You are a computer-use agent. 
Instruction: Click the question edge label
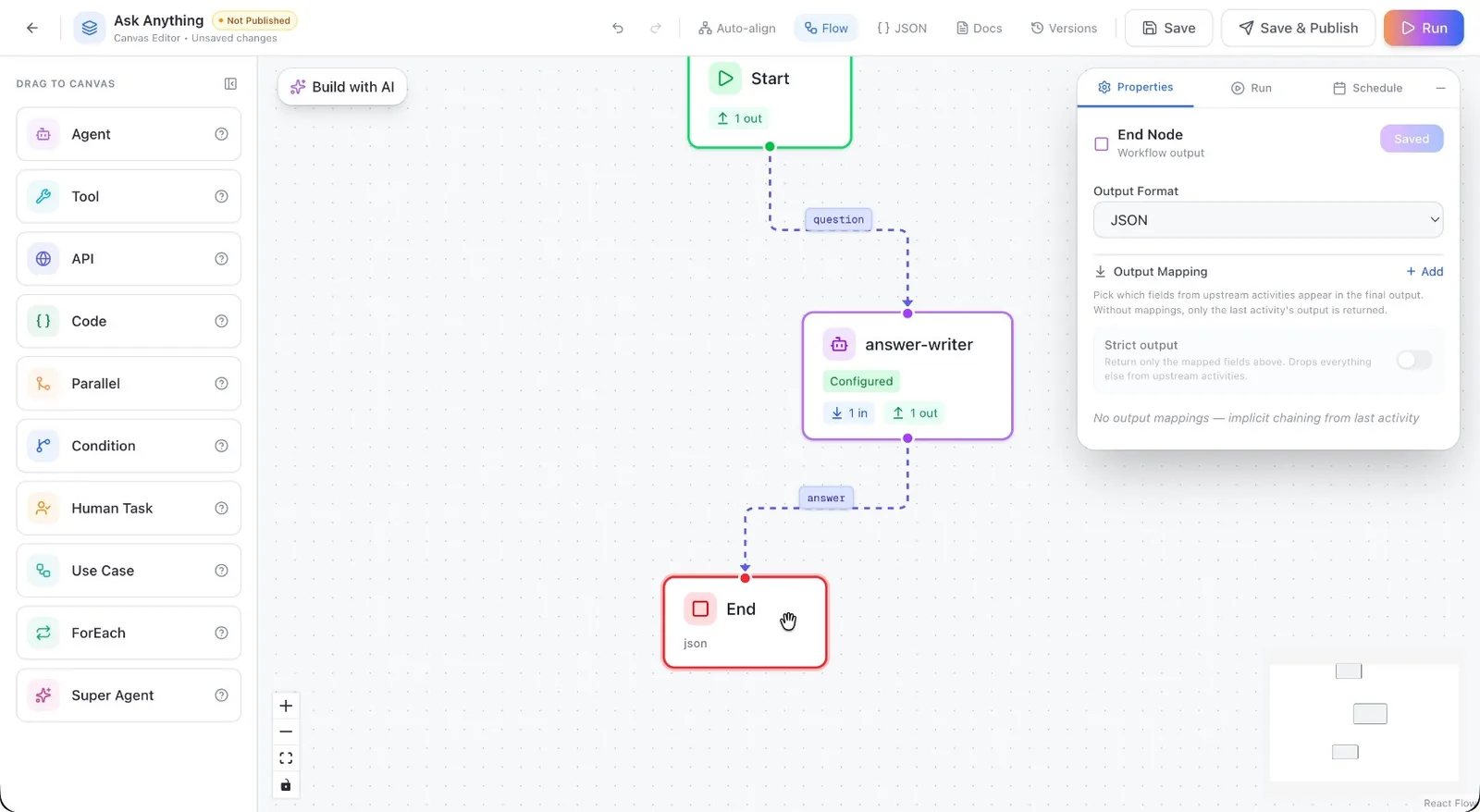click(839, 219)
